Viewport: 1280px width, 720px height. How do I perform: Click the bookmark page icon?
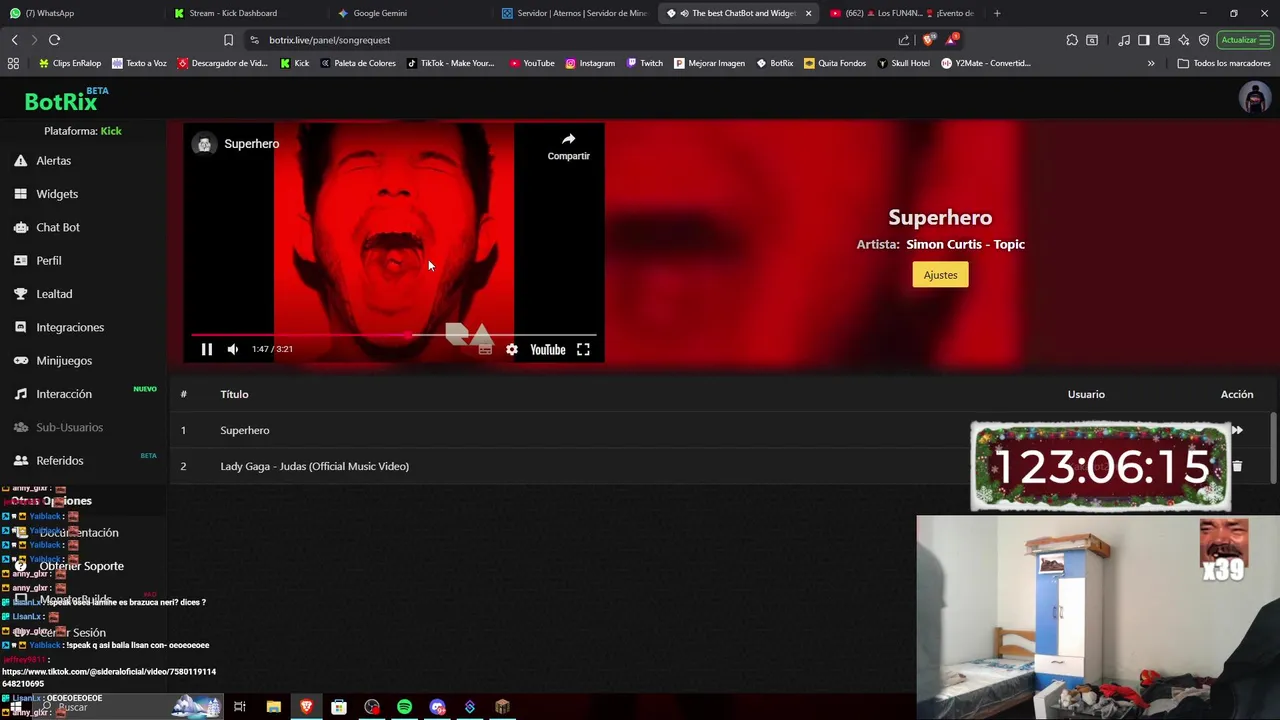coord(228,40)
